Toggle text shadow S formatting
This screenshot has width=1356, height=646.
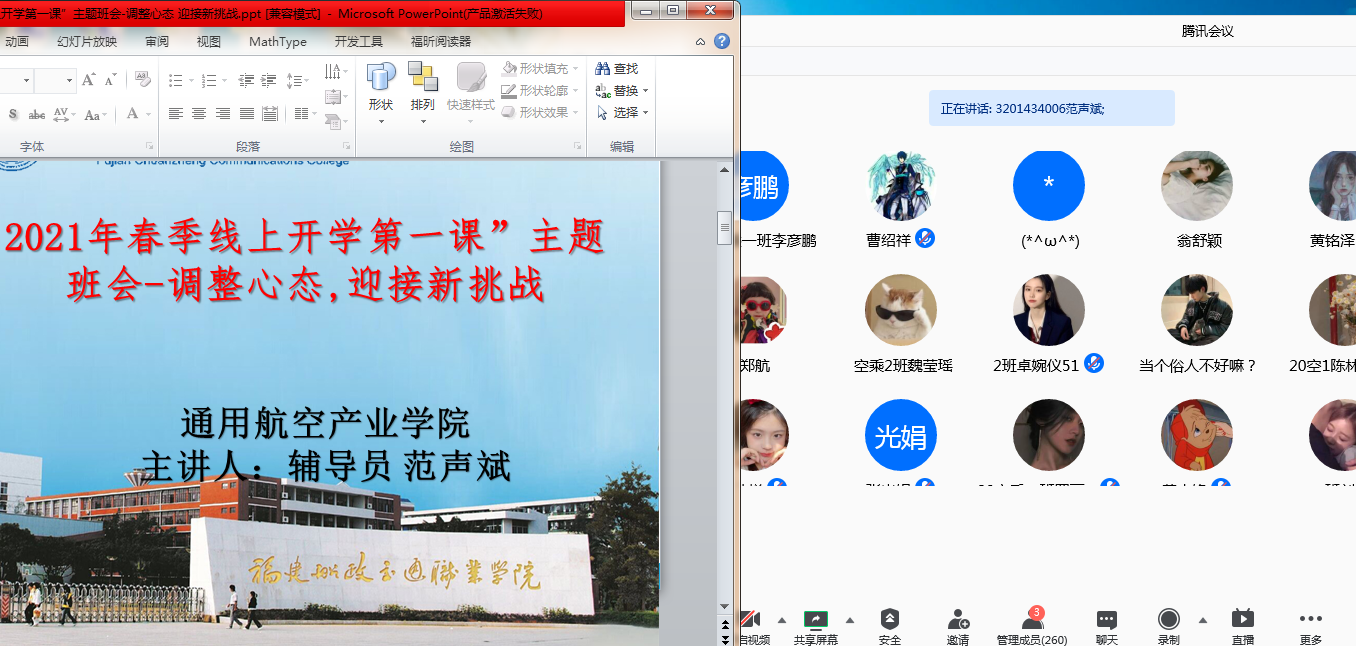(13, 114)
